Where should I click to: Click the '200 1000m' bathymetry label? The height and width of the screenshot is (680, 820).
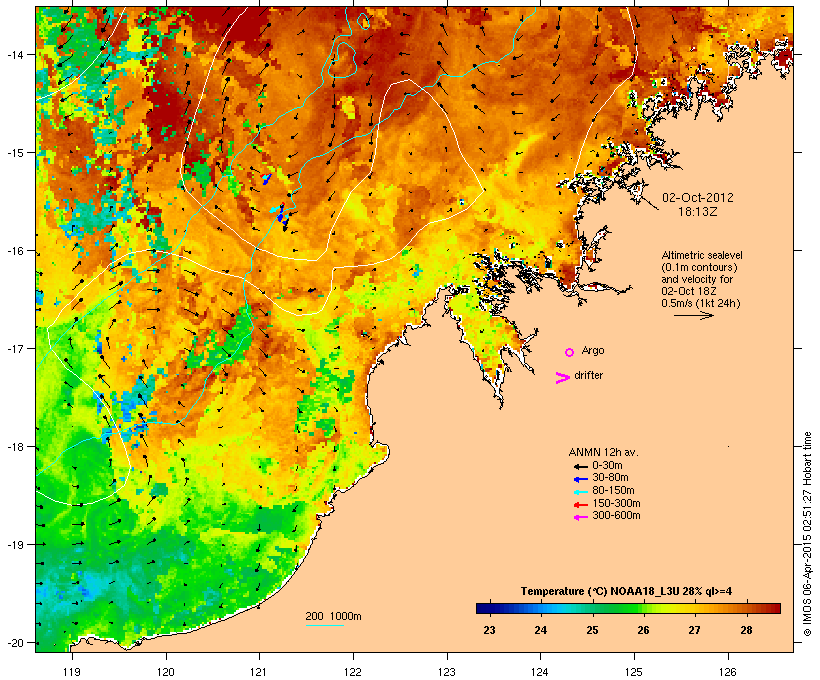(x=333, y=616)
